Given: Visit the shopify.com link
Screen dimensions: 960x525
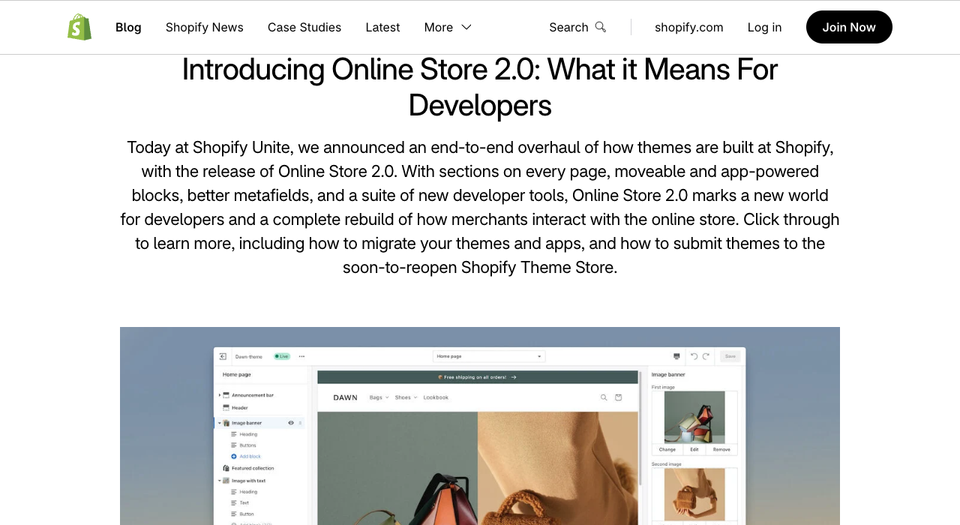Looking at the screenshot, I should [x=689, y=28].
